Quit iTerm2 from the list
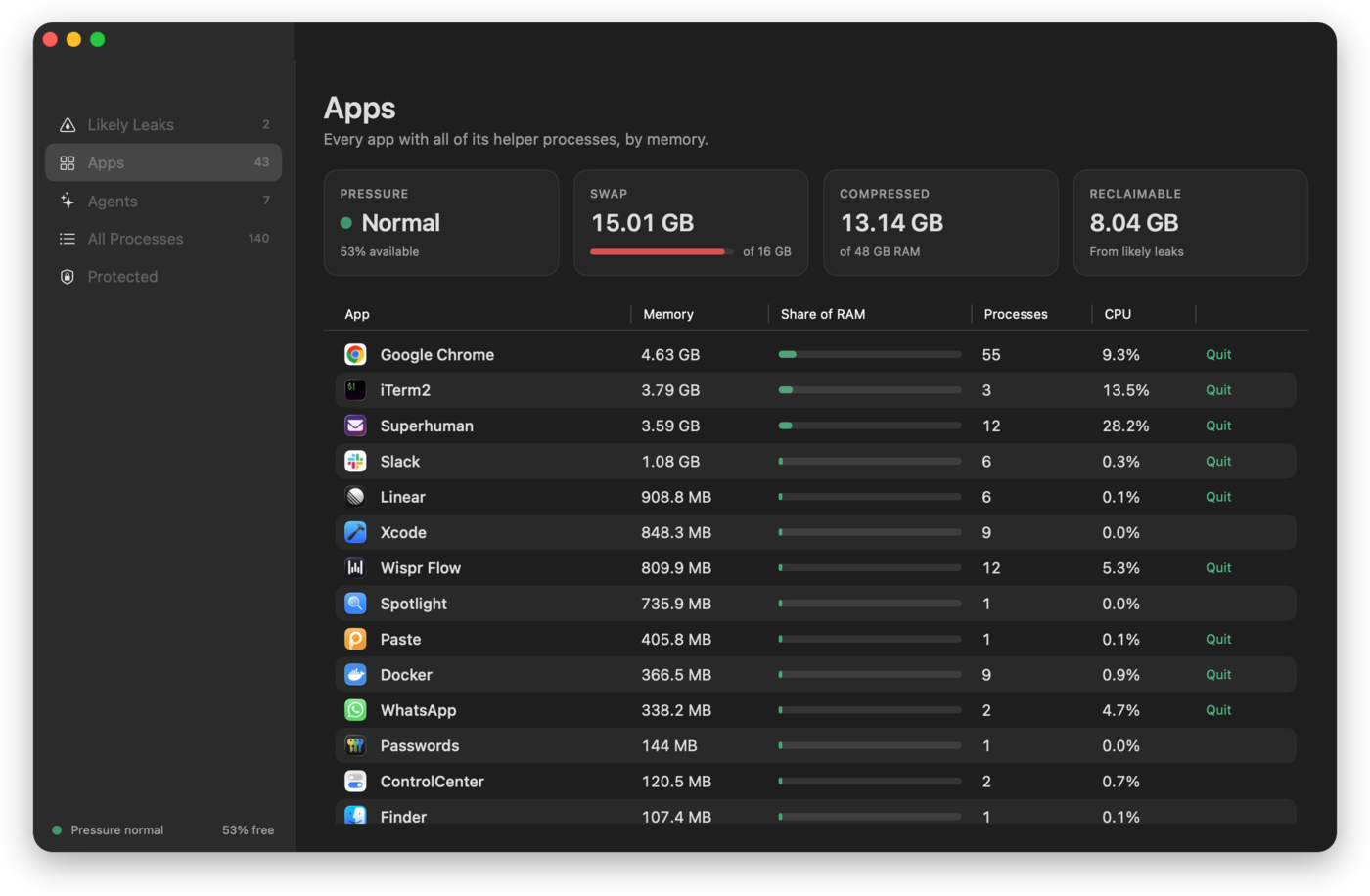 pos(1218,390)
